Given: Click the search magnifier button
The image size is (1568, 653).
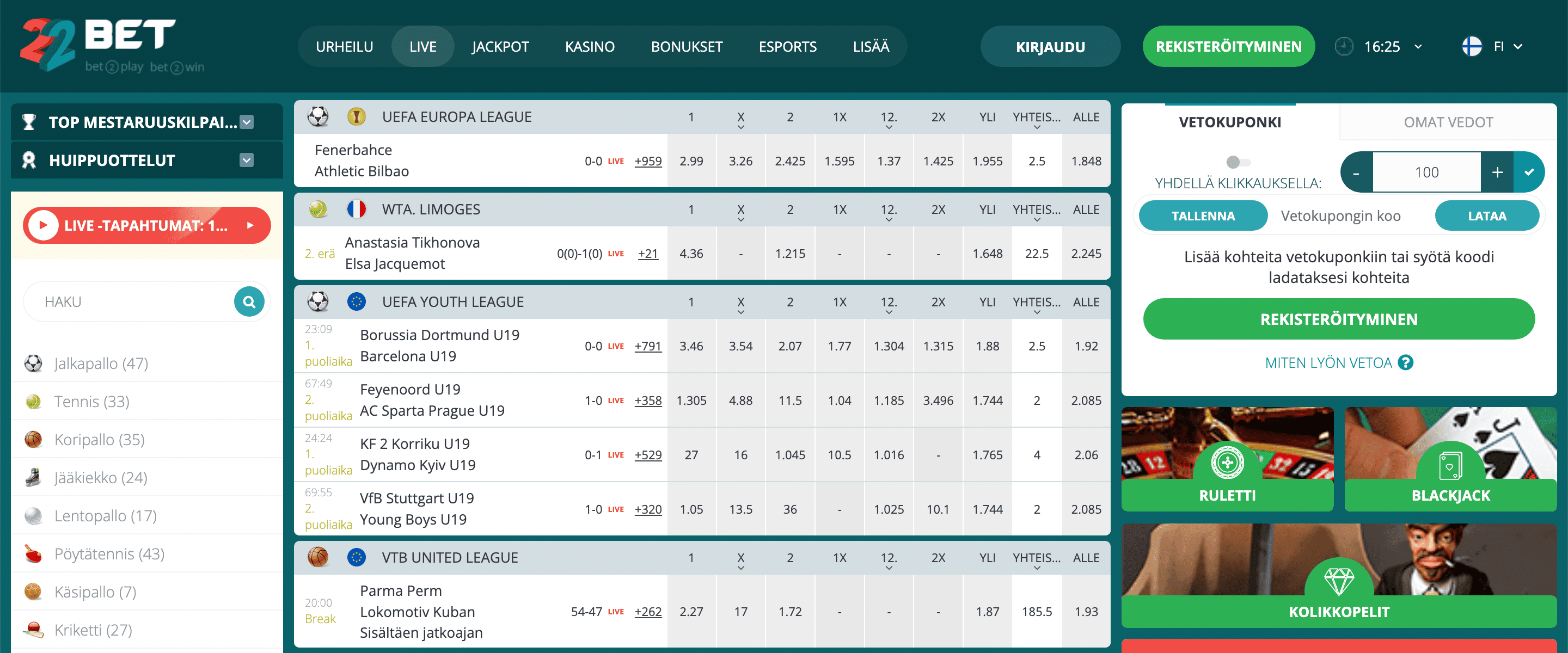Looking at the screenshot, I should point(249,302).
